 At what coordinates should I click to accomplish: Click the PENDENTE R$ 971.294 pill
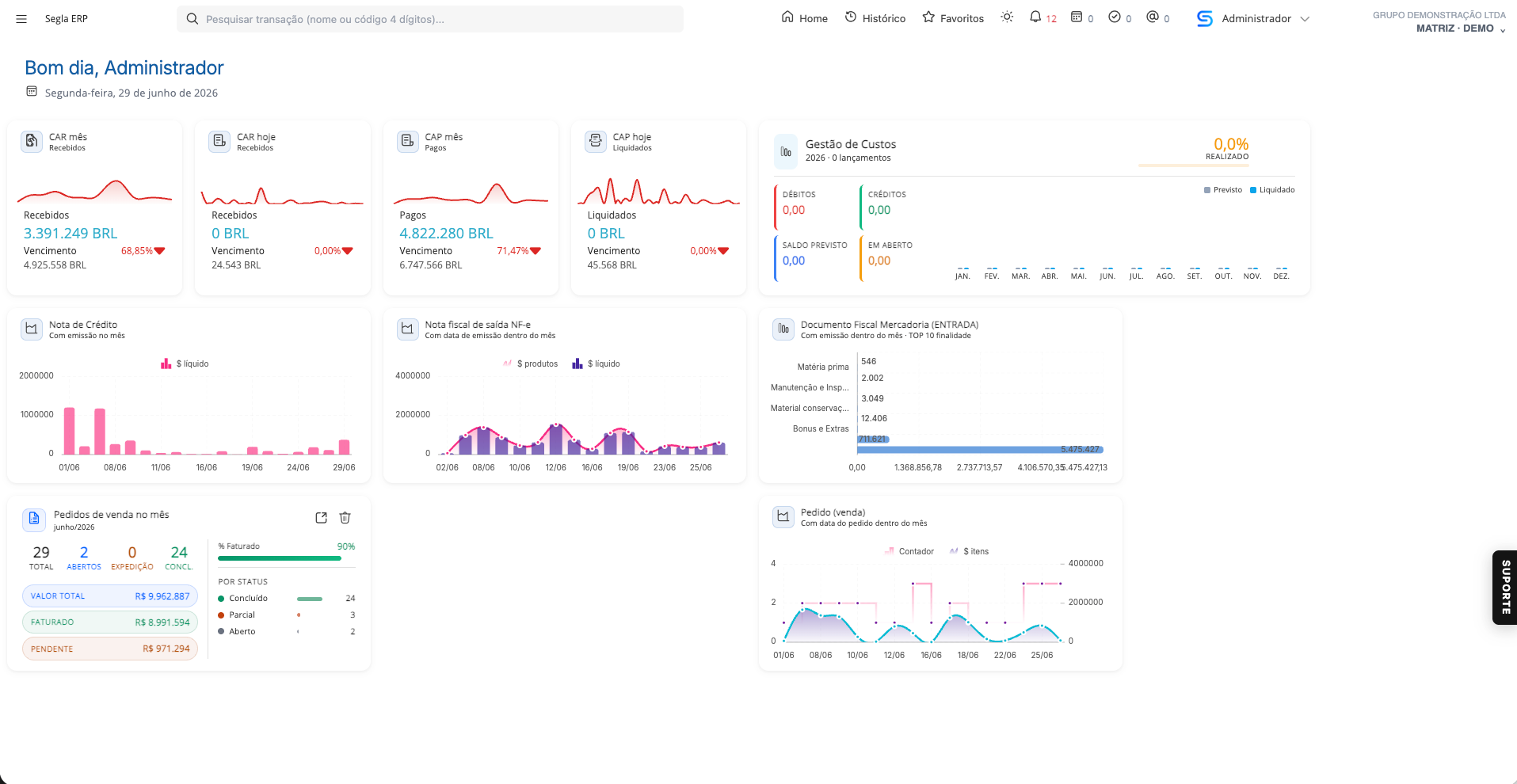[110, 649]
